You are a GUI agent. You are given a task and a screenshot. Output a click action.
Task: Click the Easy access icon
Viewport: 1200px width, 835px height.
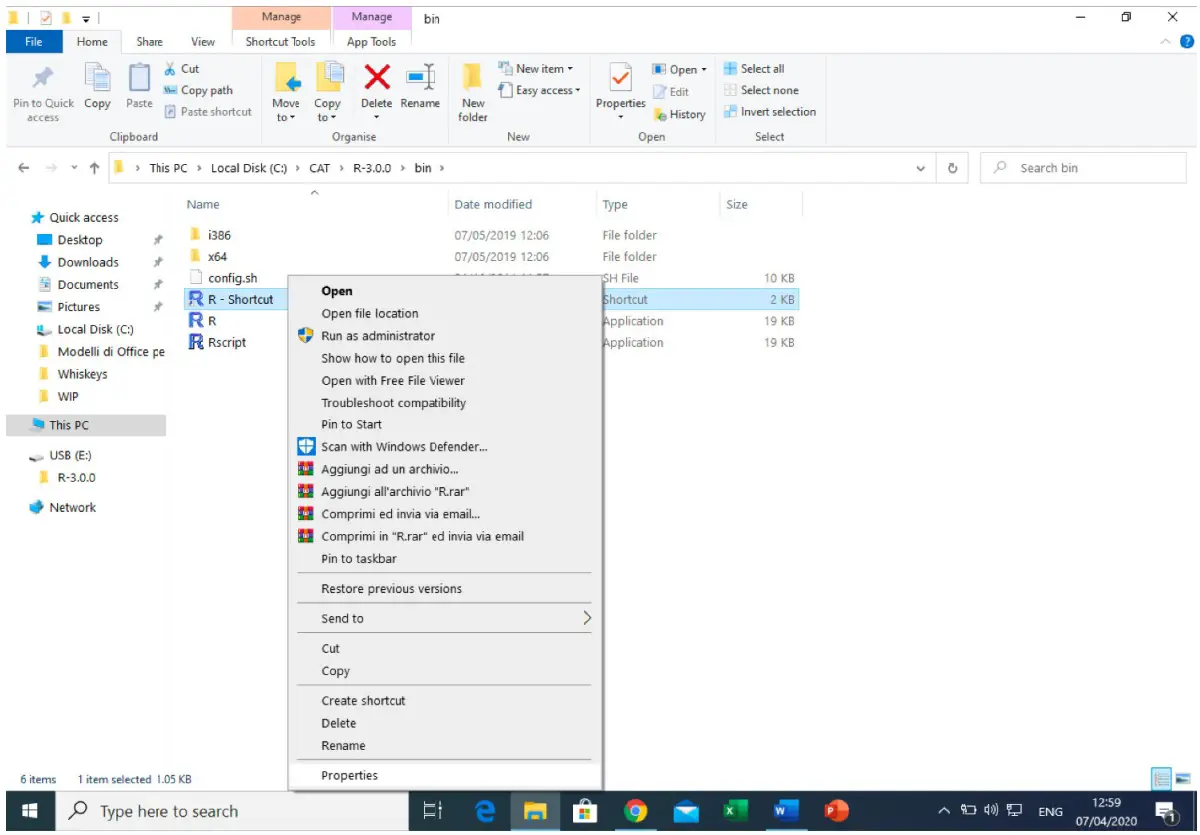538,90
